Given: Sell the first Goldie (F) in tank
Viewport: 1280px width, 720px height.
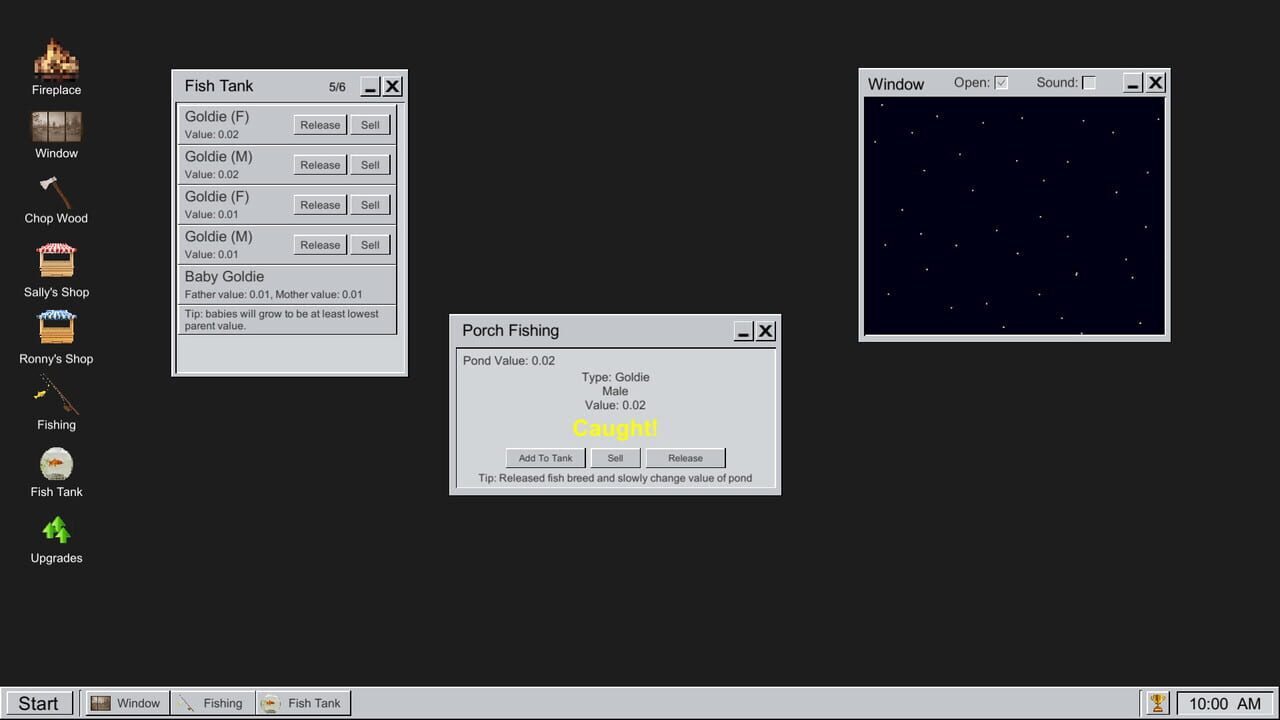Looking at the screenshot, I should (370, 125).
